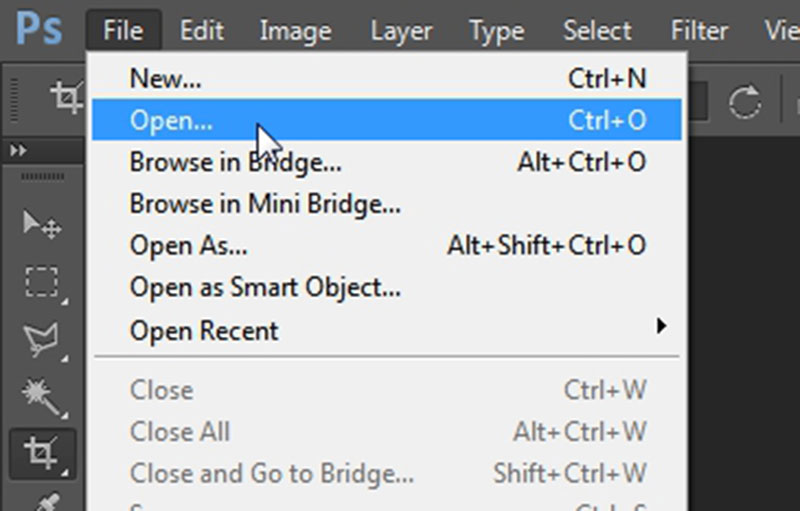
Task: Select the Polygonal Lasso tool
Action: coord(41,339)
